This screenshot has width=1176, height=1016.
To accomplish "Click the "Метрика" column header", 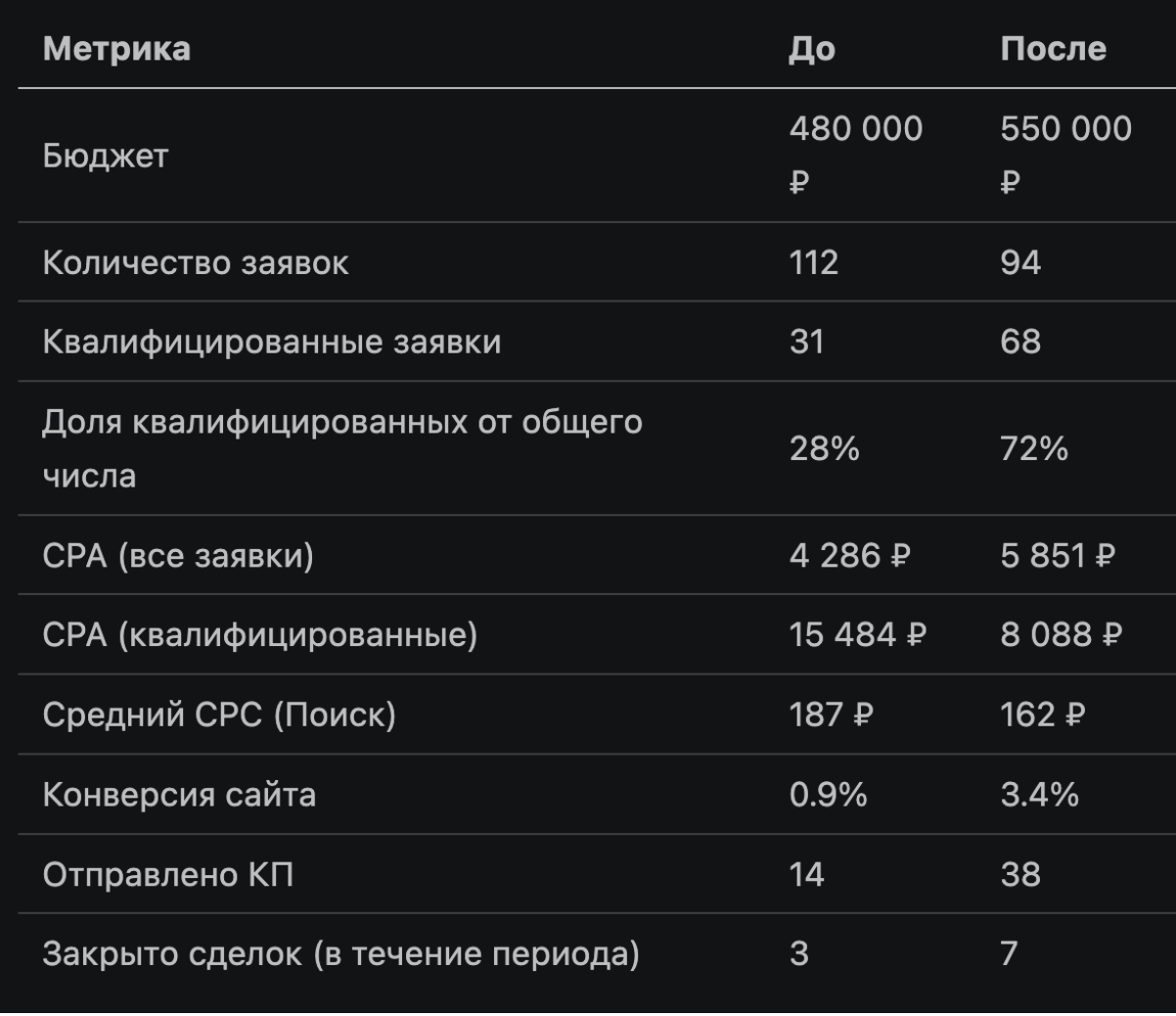I will pos(116,49).
